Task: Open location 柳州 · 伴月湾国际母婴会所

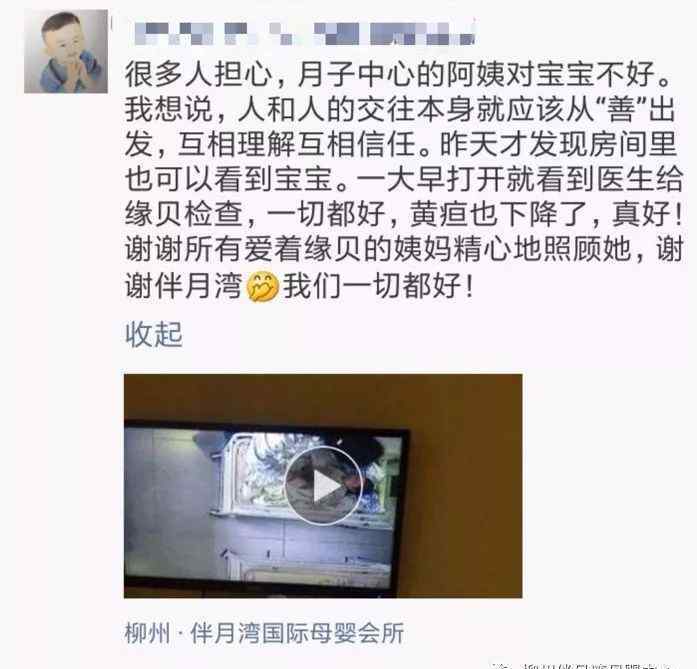Action: tap(264, 633)
